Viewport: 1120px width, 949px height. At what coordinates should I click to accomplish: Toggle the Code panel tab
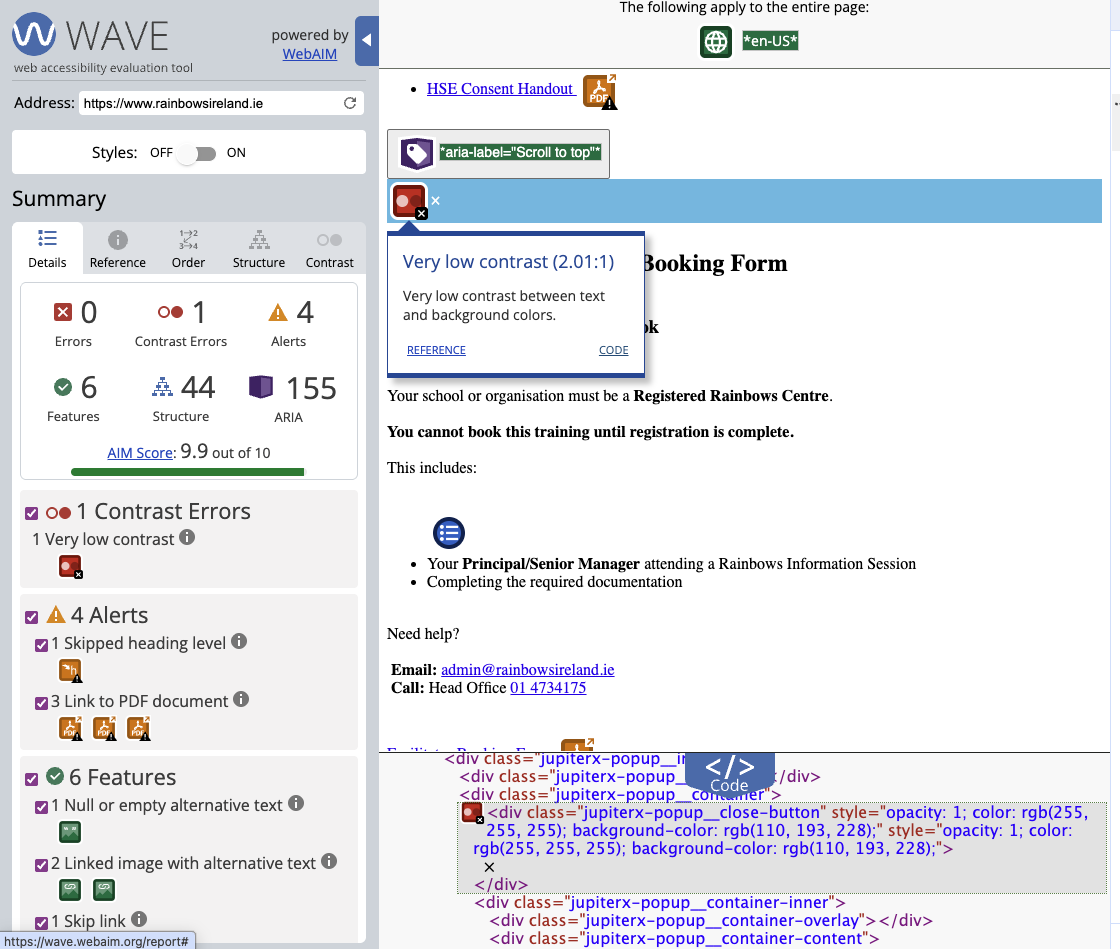[729, 772]
